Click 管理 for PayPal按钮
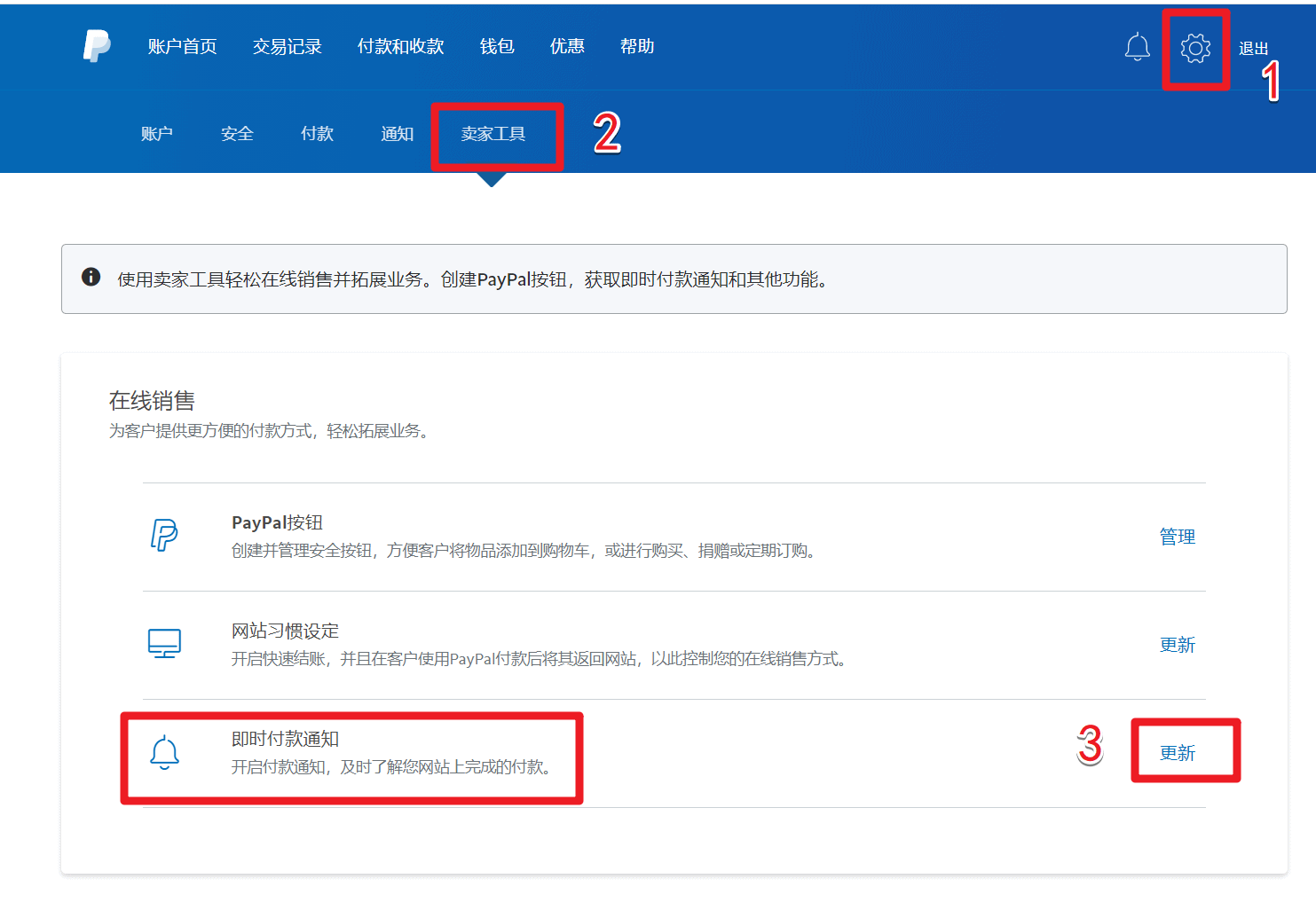Image resolution: width=1316 pixels, height=902 pixels. coord(1178,537)
